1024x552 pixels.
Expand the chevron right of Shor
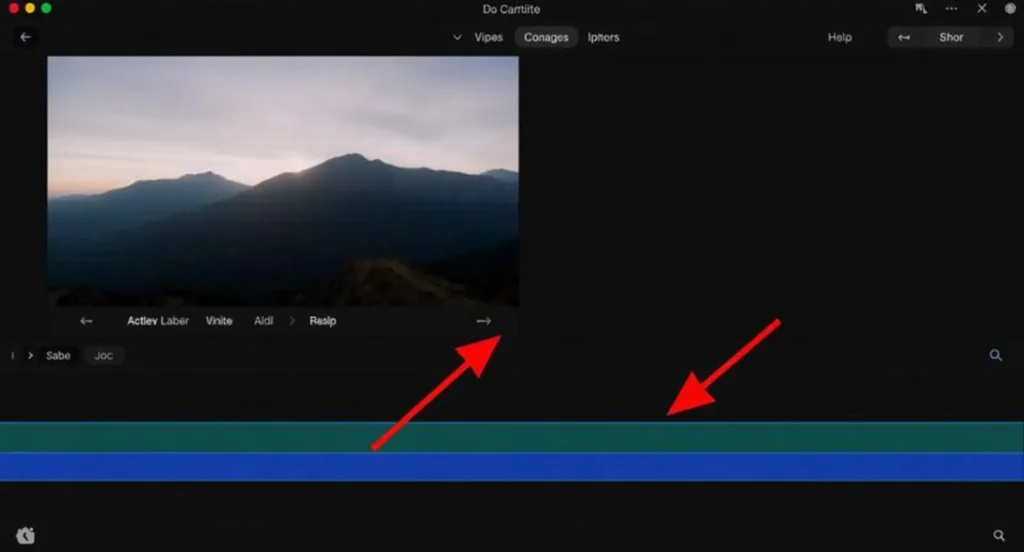point(1000,37)
